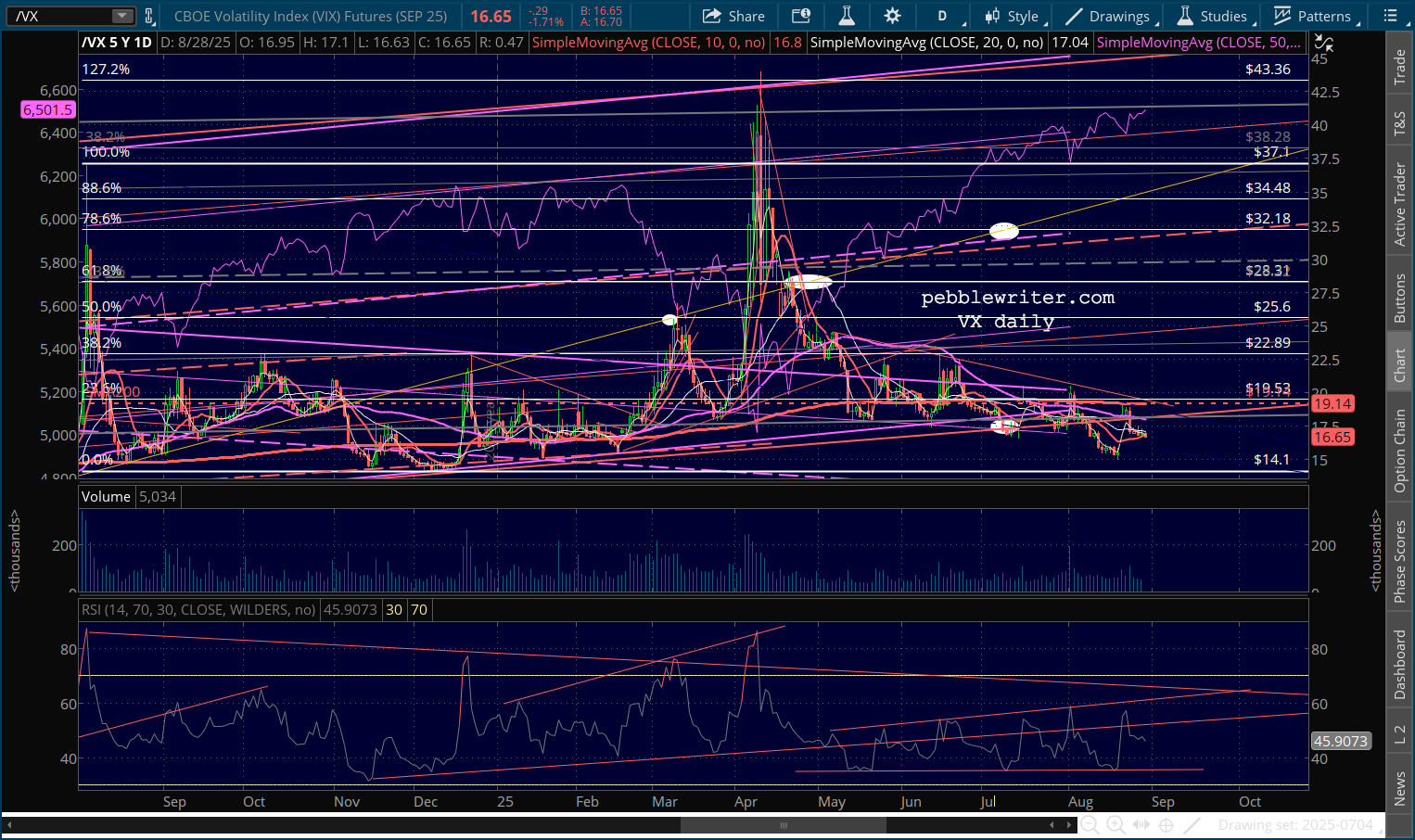Open the /VX symbol dropdown
The image size is (1415, 840).
pos(122,16)
